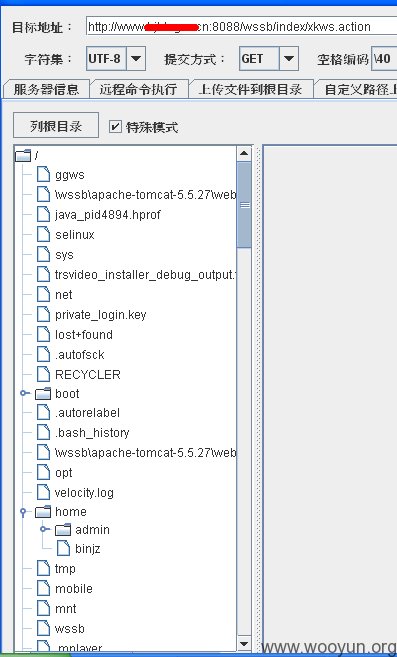
Task: Select the boot folder label
Action: pyautogui.click(x=67, y=394)
